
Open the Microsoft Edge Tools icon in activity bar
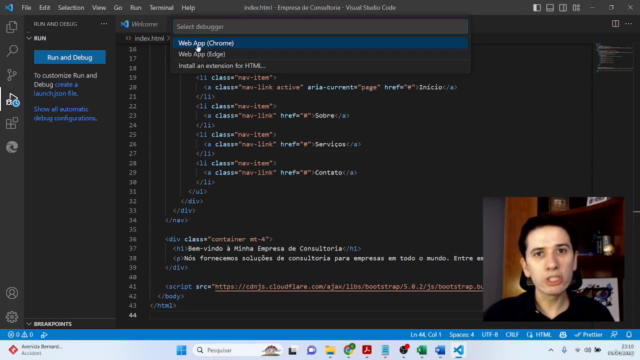coord(12,147)
